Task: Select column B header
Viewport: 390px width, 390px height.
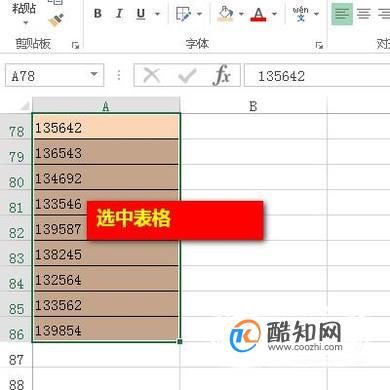Action: (253, 106)
